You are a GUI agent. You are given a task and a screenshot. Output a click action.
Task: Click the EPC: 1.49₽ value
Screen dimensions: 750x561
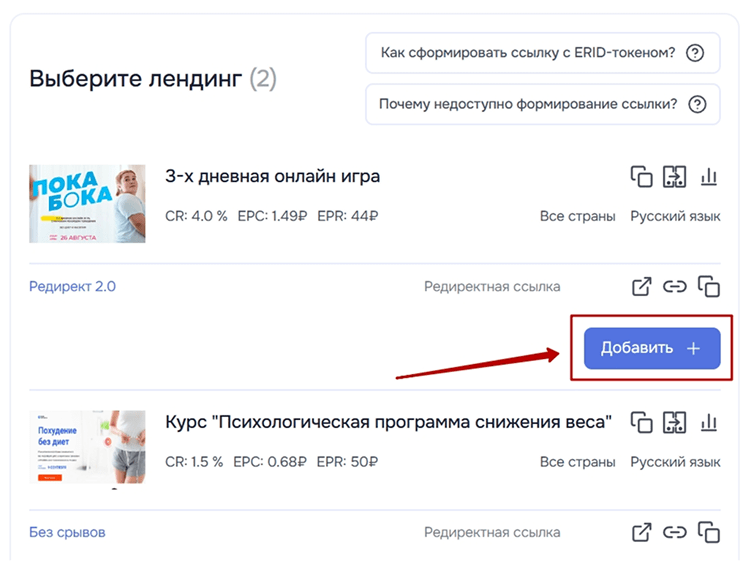272,216
